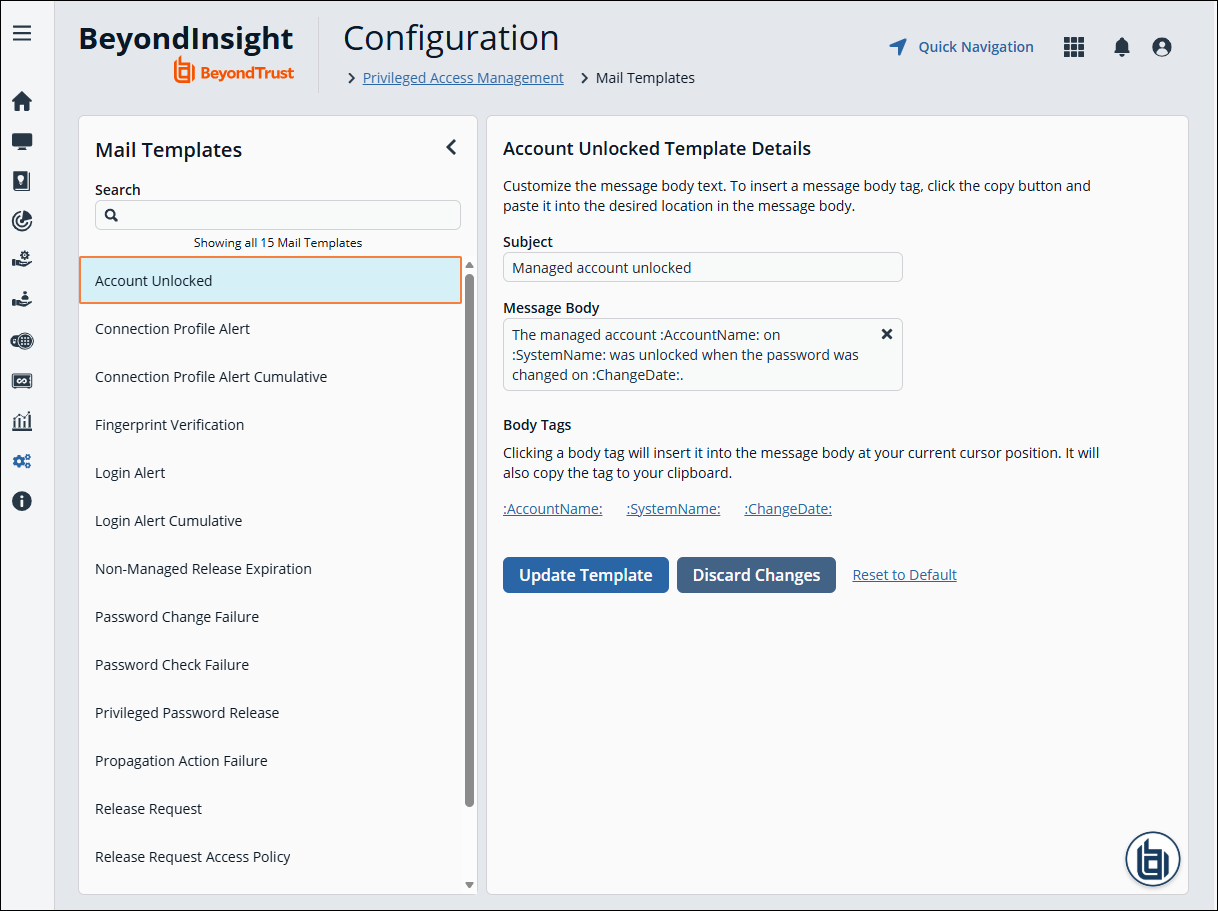The width and height of the screenshot is (1218, 911).
Task: Select Release Request Access Policy template
Action: pos(270,857)
